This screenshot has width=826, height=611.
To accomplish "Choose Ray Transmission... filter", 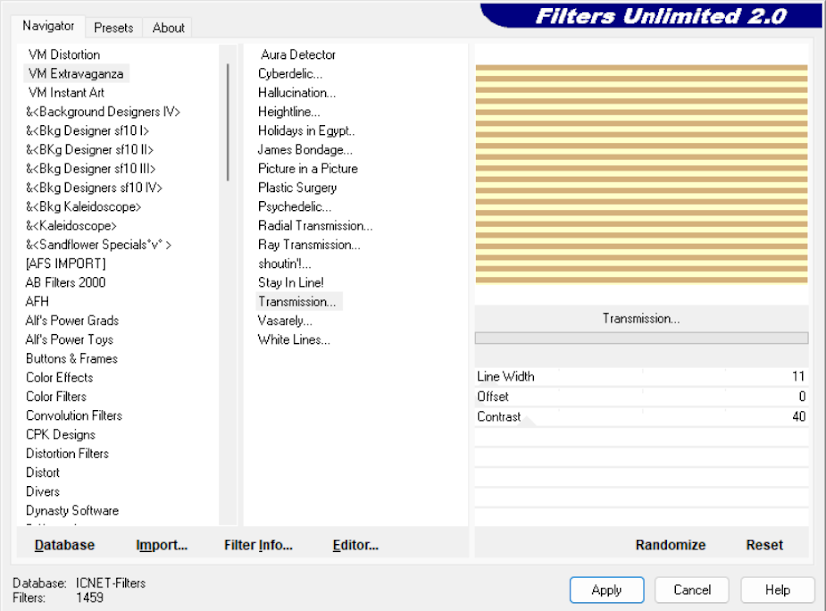I will click(309, 244).
